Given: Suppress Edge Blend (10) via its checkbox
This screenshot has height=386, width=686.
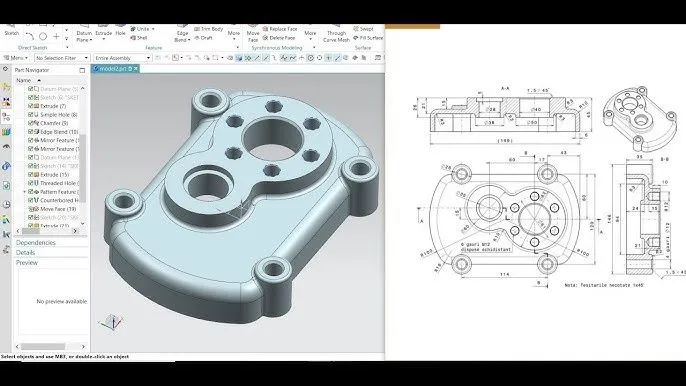Looking at the screenshot, I should click(x=31, y=132).
